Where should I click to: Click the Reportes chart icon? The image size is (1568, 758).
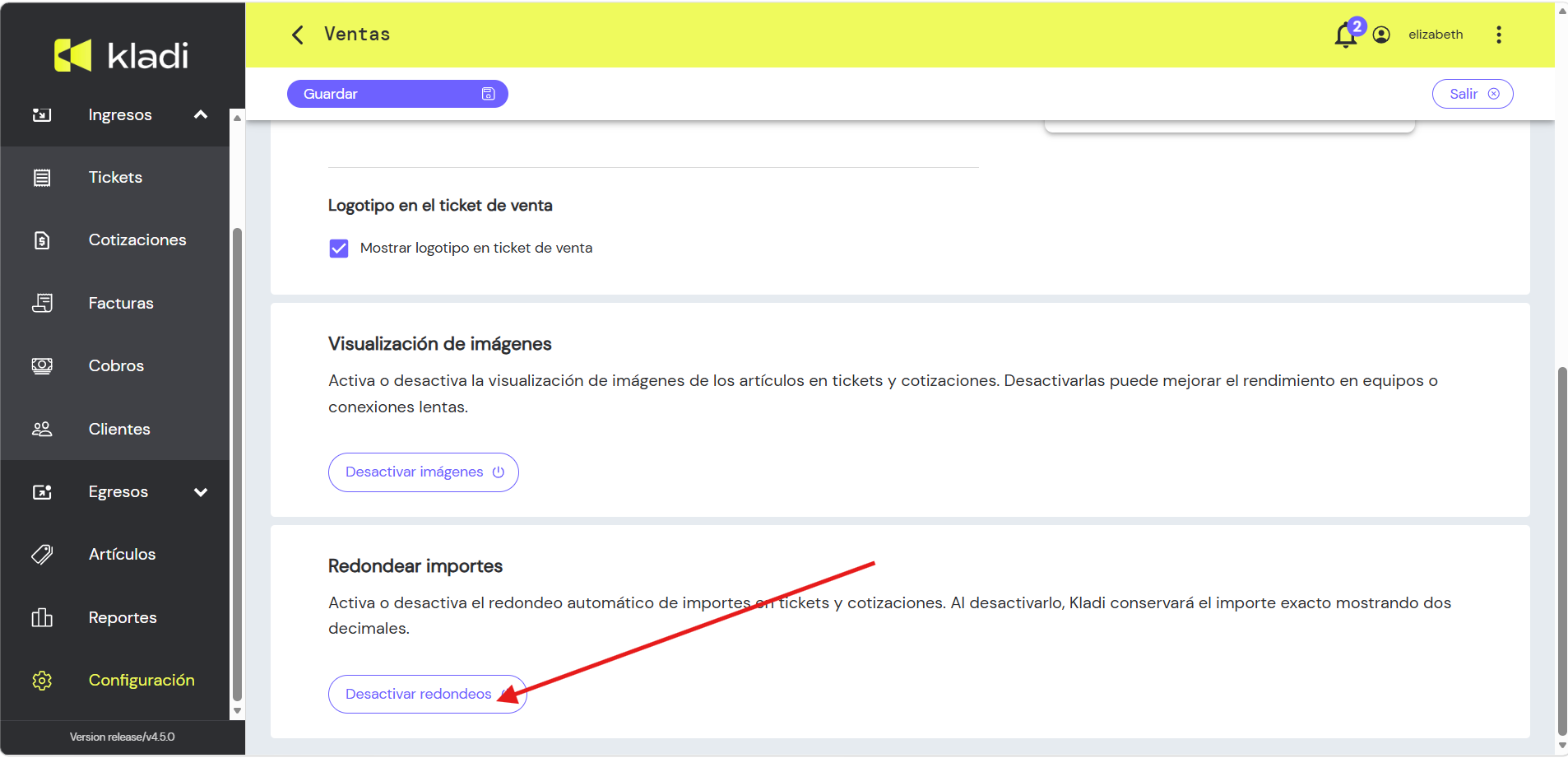click(x=42, y=617)
